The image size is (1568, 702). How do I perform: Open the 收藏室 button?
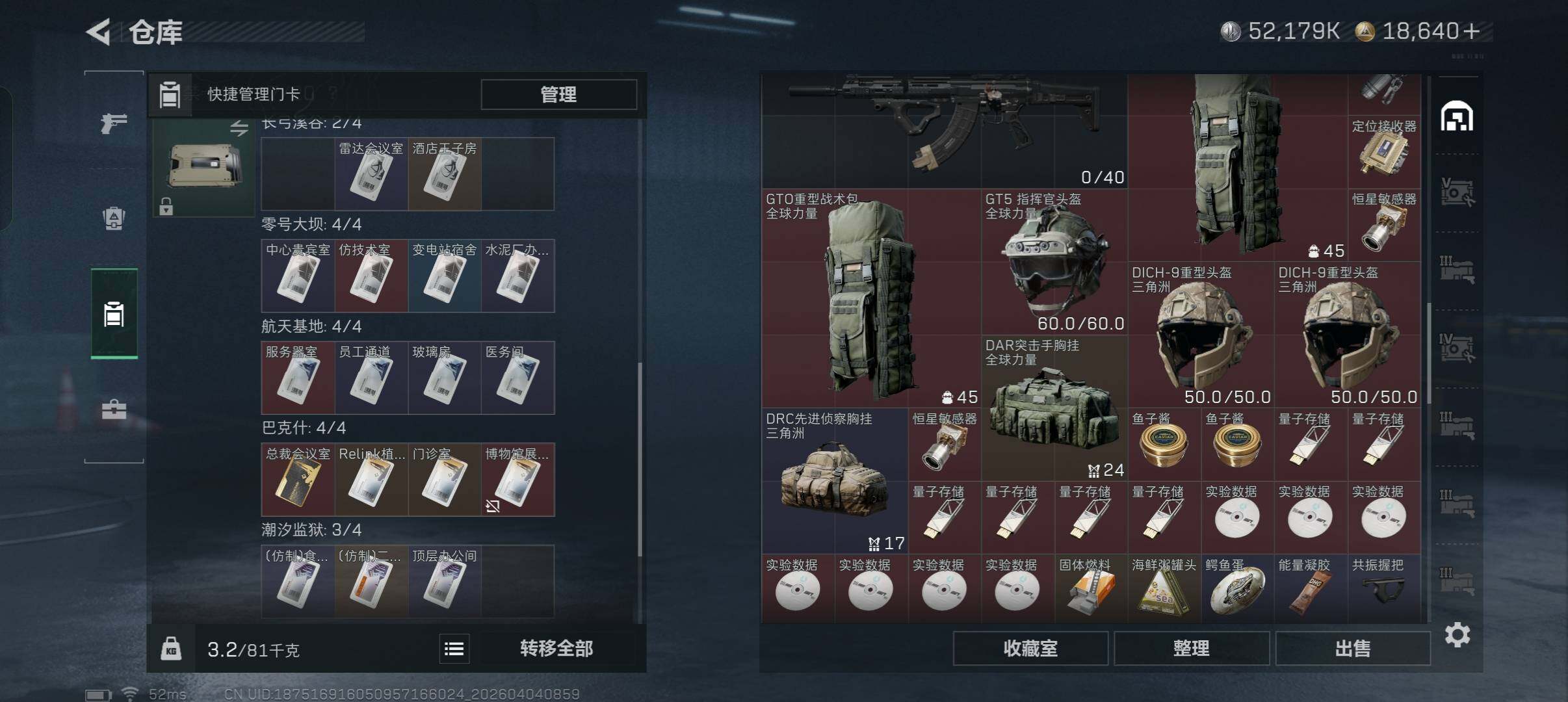click(x=1030, y=648)
